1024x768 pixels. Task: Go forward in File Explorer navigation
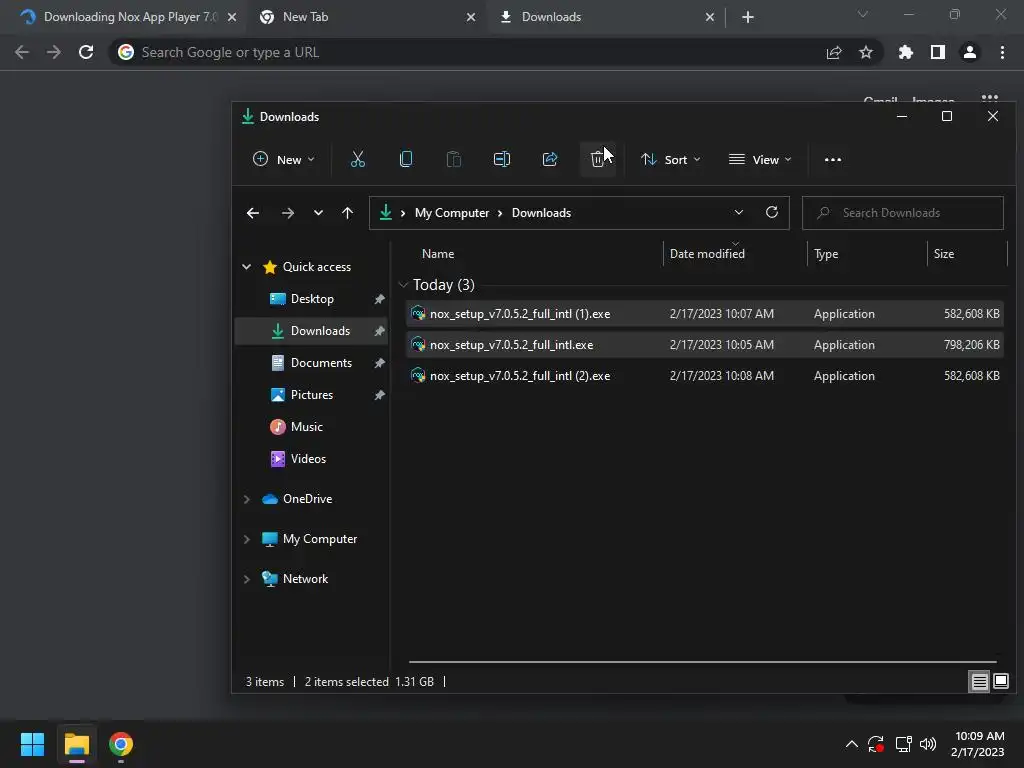[x=287, y=213]
